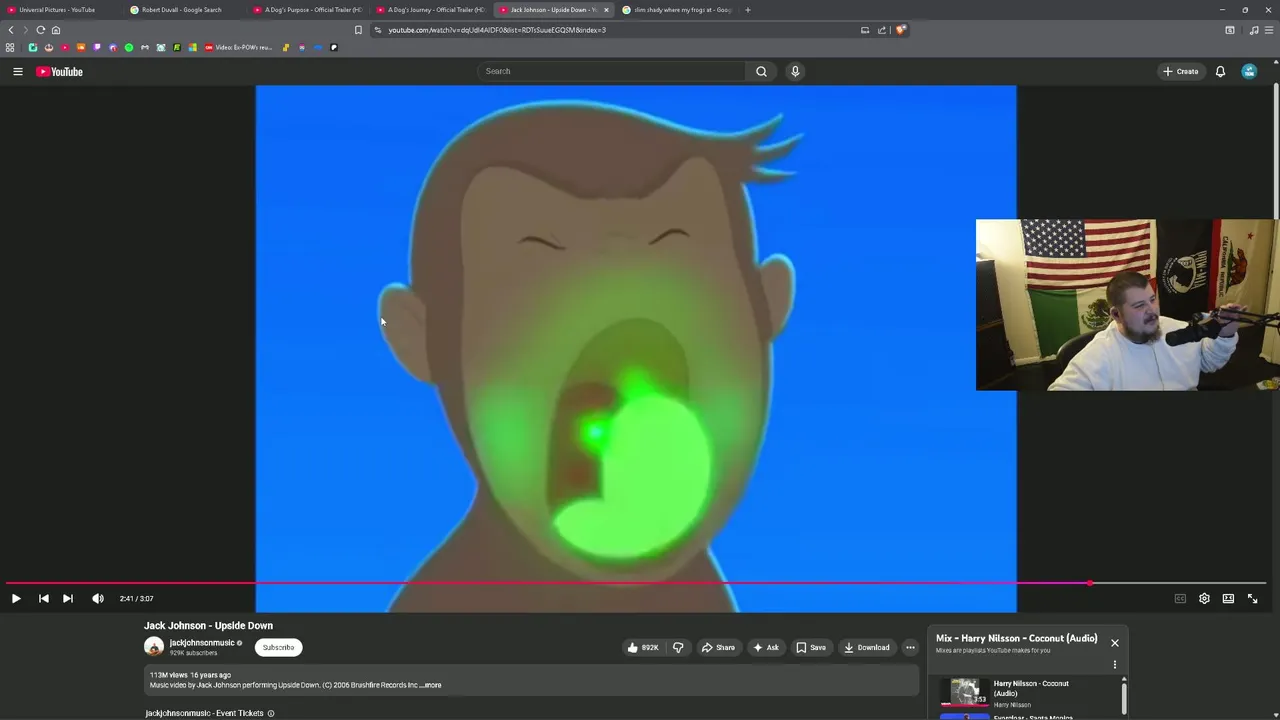Focus the YouTube search box
Viewport: 1280px width, 720px height.
pos(612,71)
